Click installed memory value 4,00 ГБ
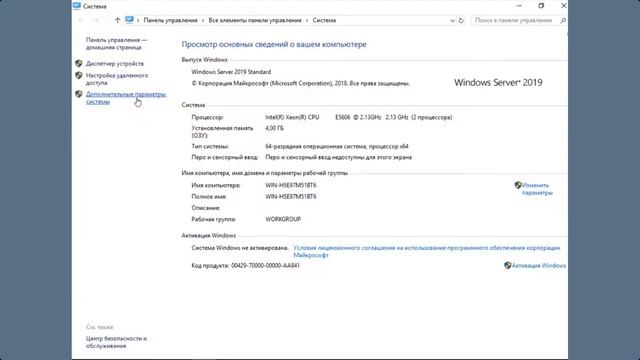 274,128
